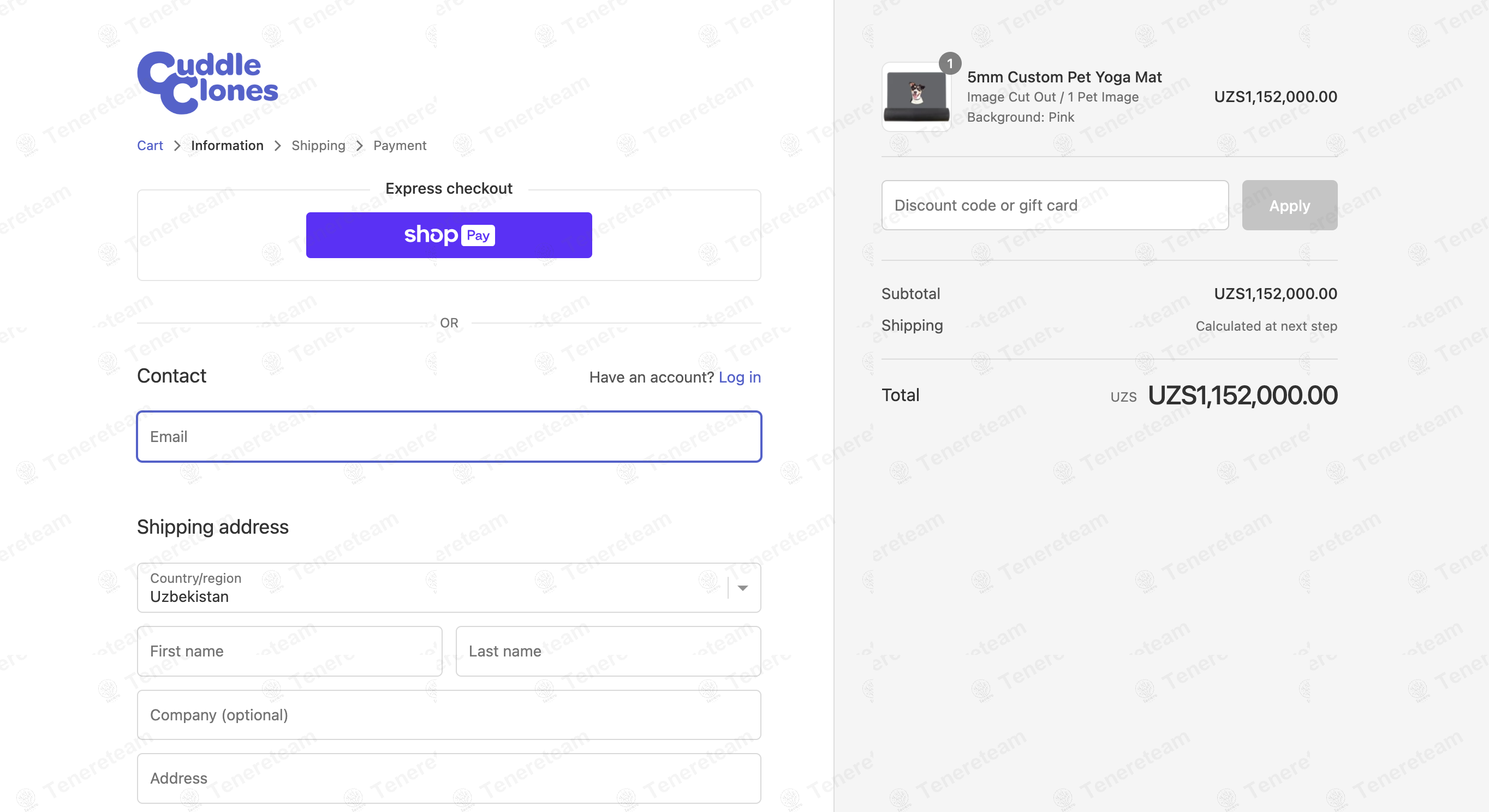
Task: Select the Information breadcrumb step
Action: pyautogui.click(x=227, y=146)
